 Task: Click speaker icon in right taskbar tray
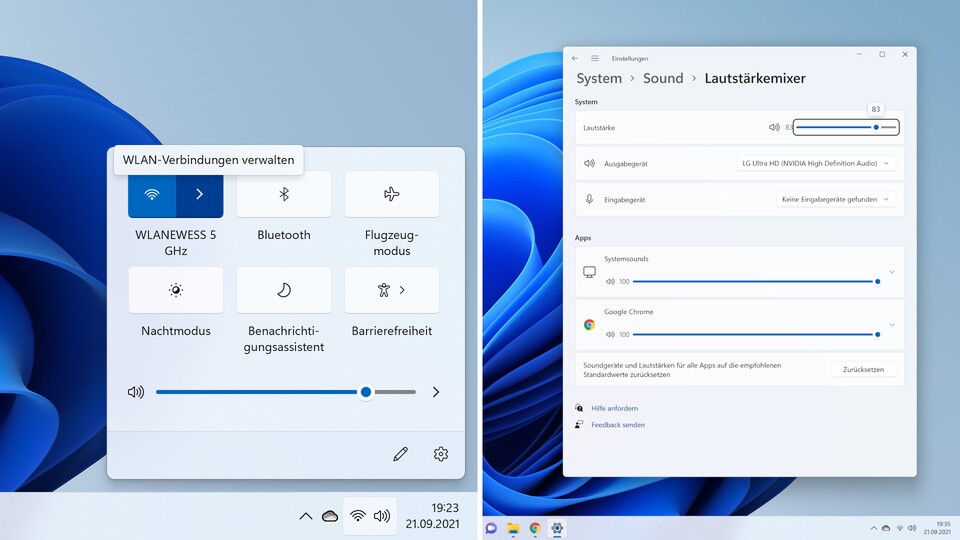[x=912, y=528]
